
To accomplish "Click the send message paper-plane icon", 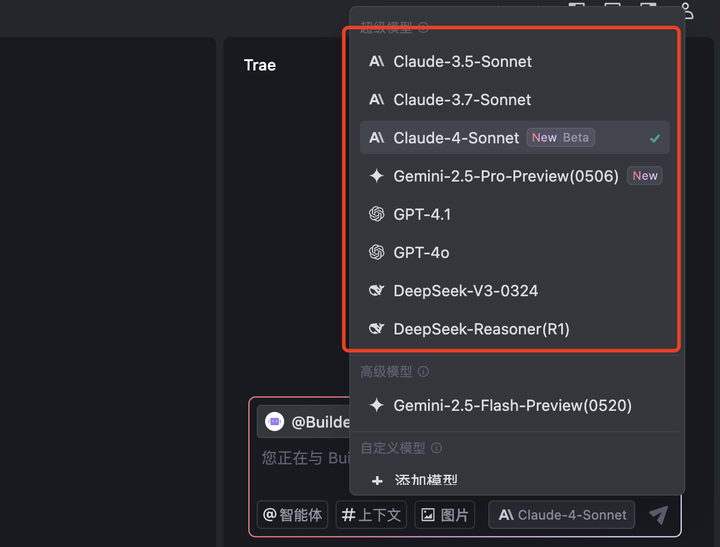I will (658, 514).
